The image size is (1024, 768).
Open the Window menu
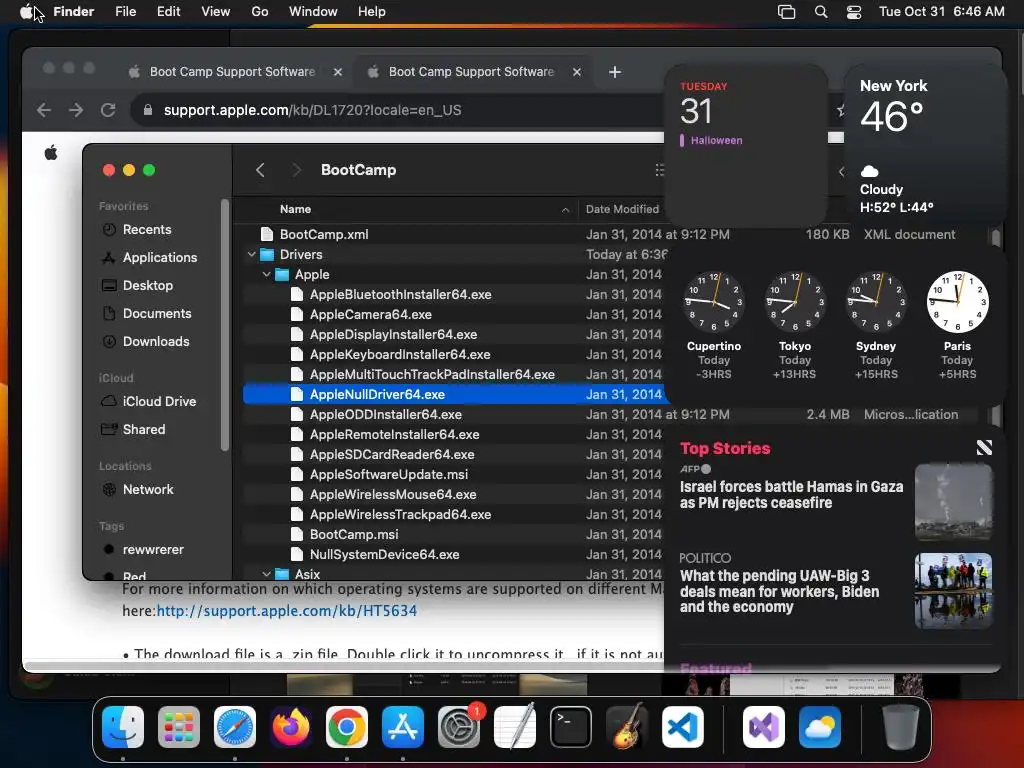pos(313,12)
